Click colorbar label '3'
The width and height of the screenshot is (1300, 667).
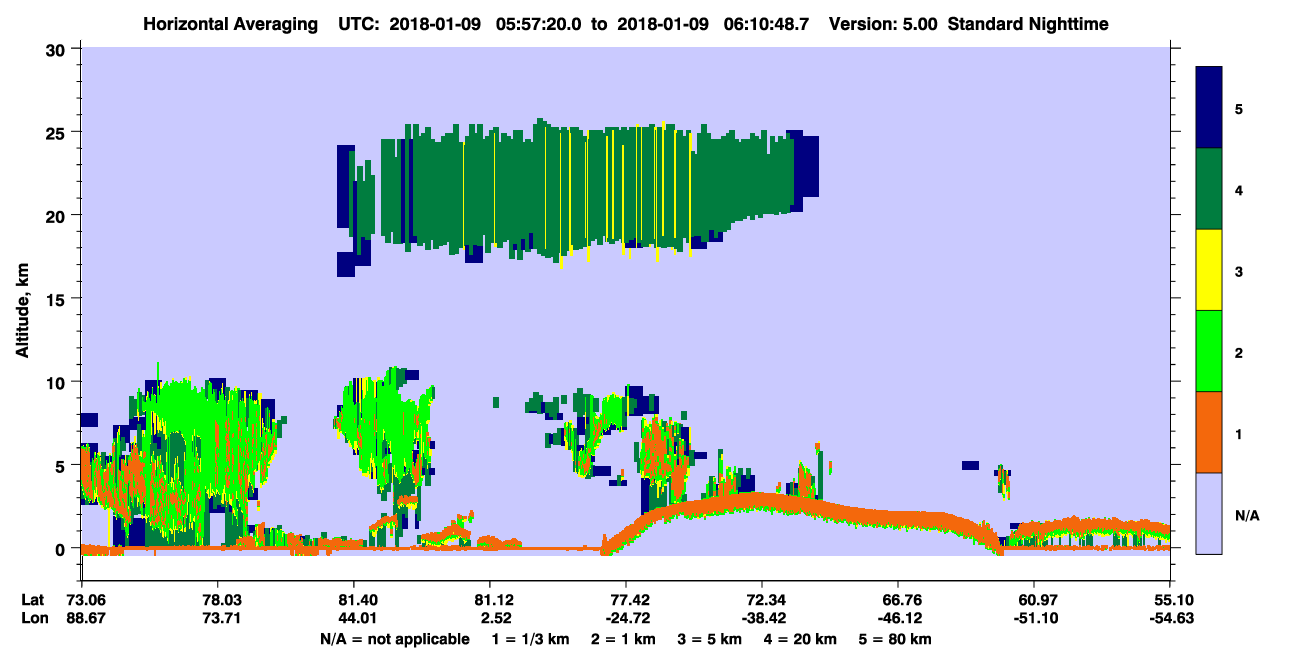coord(1239,270)
